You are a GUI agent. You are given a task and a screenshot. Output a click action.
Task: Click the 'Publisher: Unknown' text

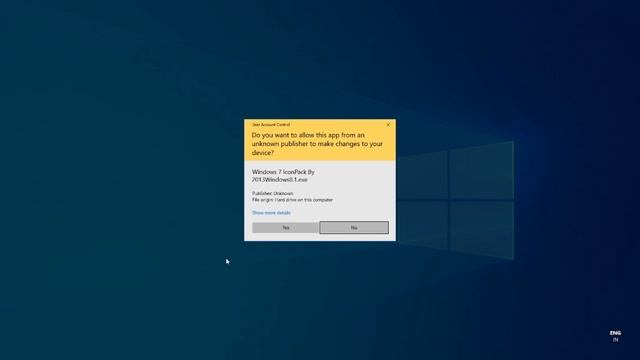(272, 193)
